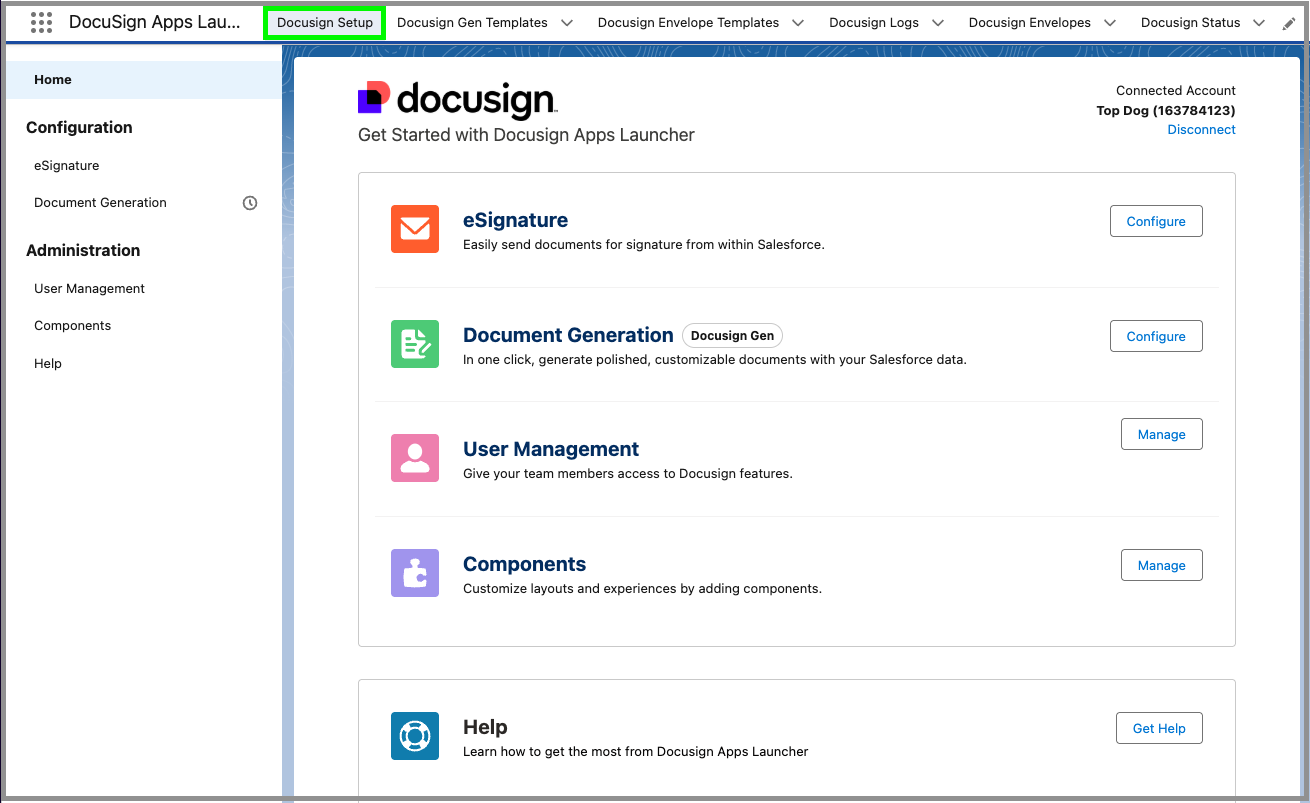Click the clock icon beside Document Generation

point(249,202)
